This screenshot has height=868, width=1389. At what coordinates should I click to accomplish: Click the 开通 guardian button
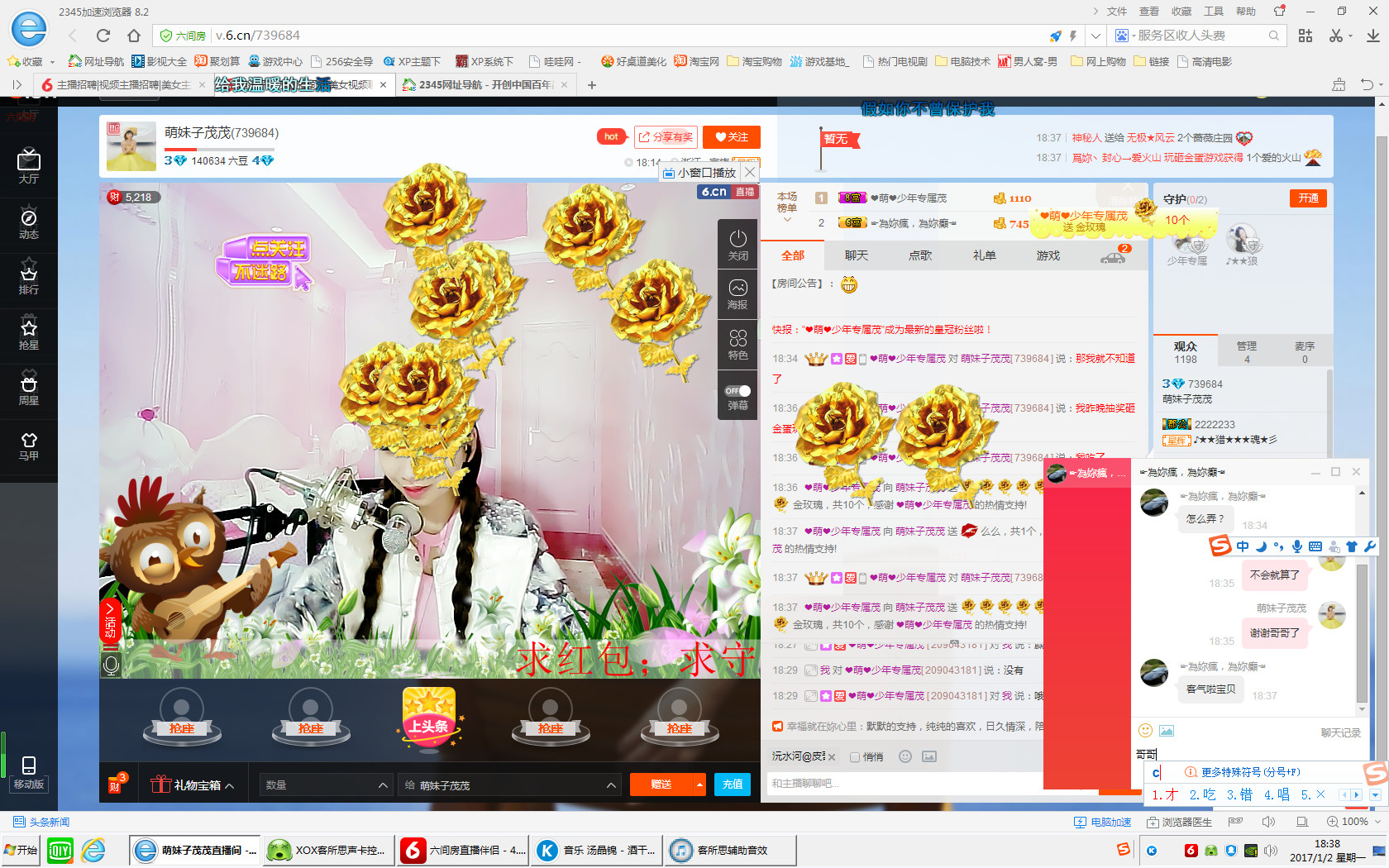tap(1308, 198)
